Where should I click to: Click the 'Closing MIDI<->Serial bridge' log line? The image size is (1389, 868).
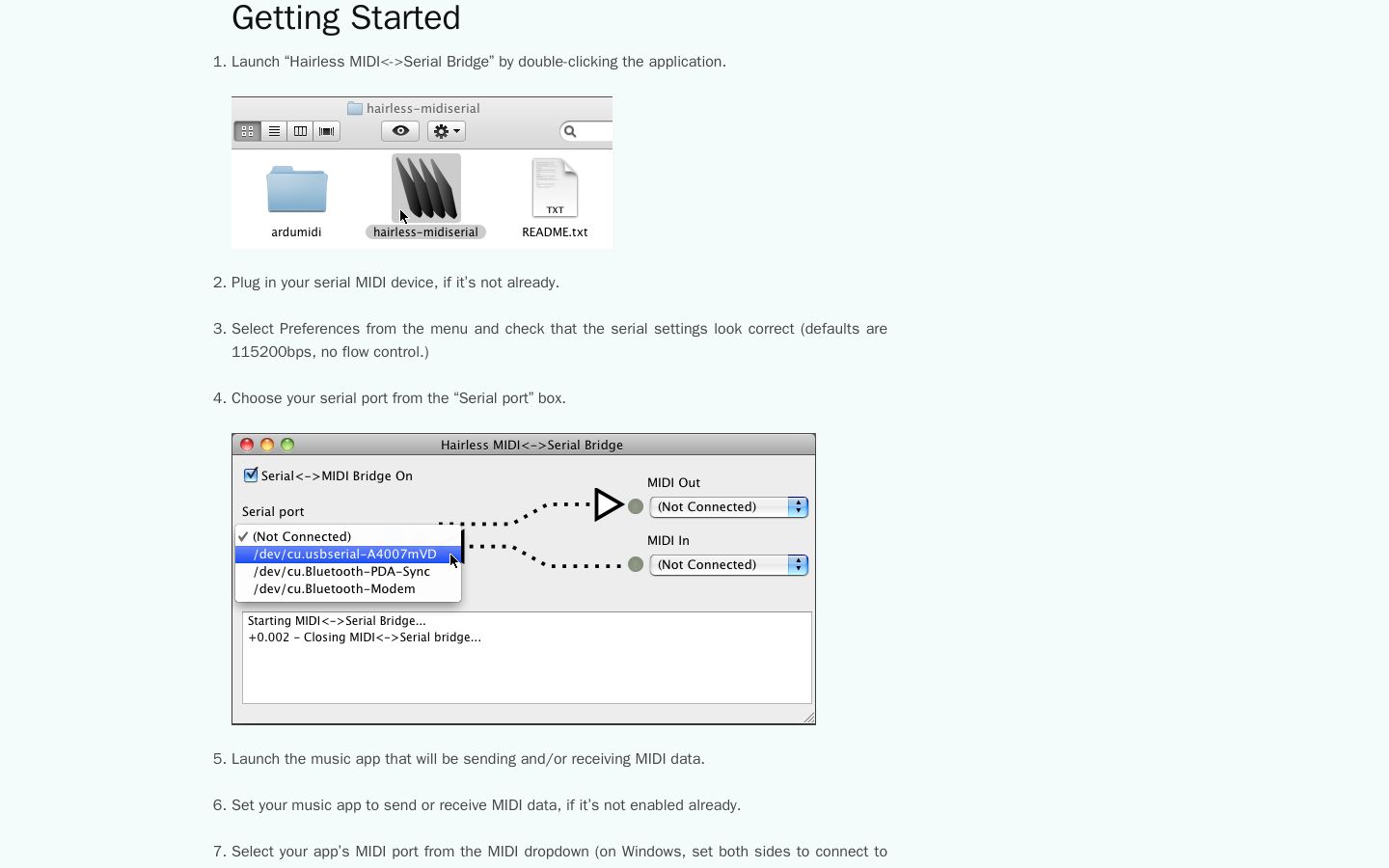(365, 637)
